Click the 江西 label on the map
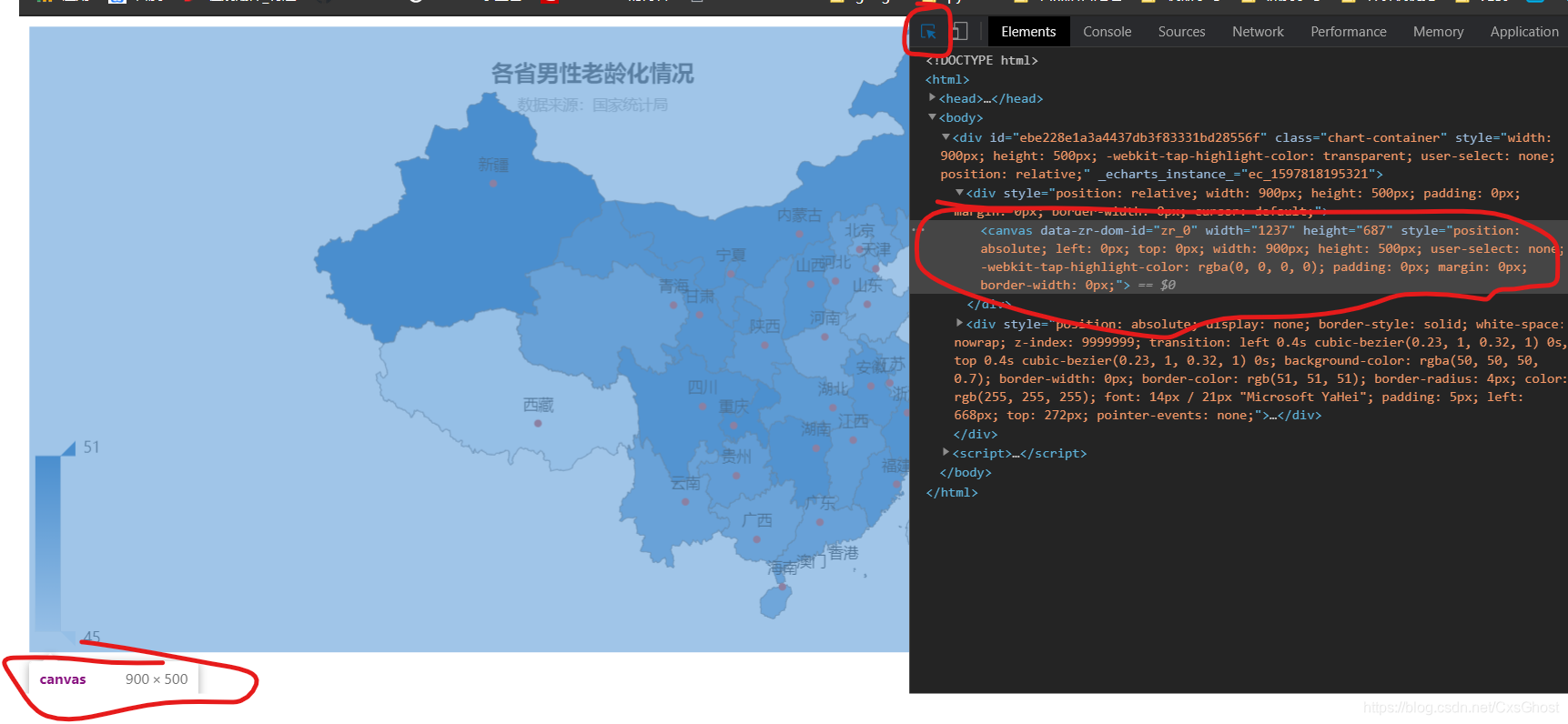Image resolution: width=1568 pixels, height=724 pixels. tap(854, 421)
